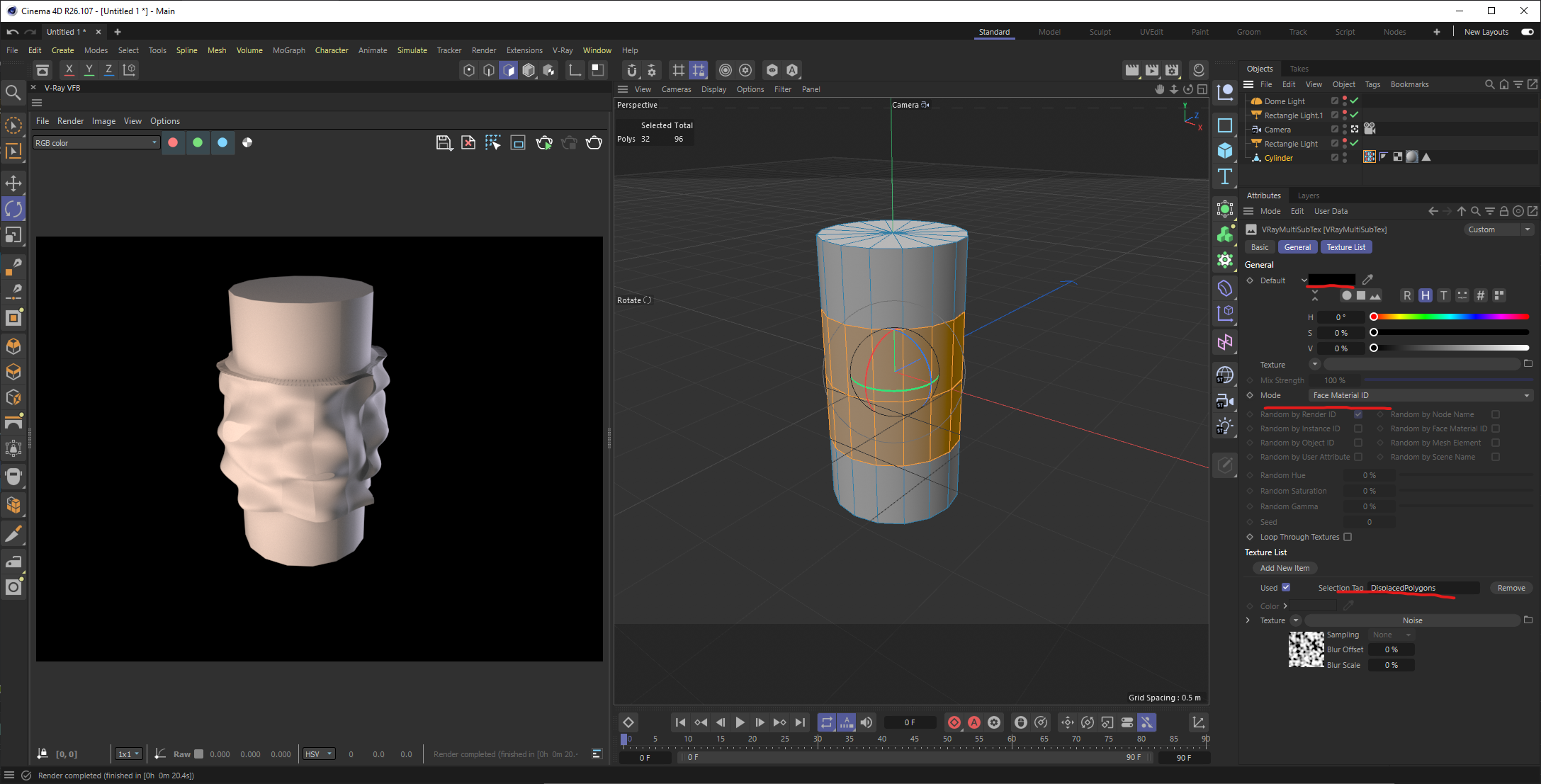Click the Value slider bar
1541x784 pixels.
pyautogui.click(x=1451, y=348)
